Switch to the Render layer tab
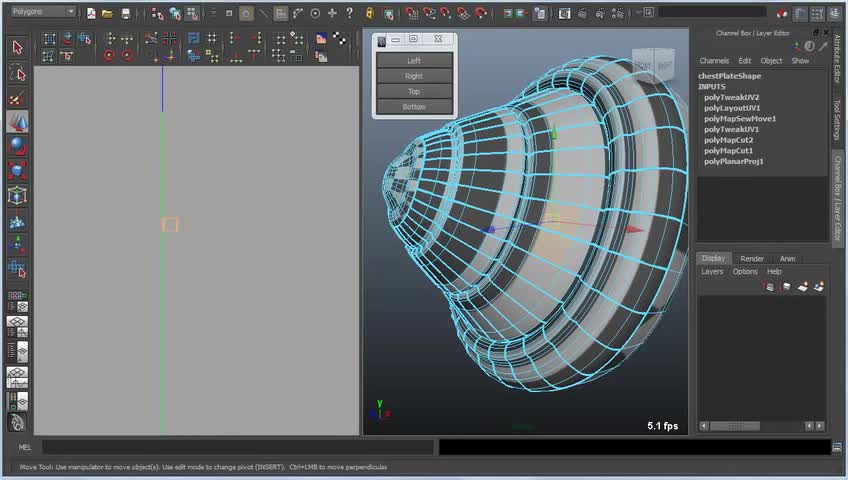Viewport: 848px width, 480px height. point(752,259)
